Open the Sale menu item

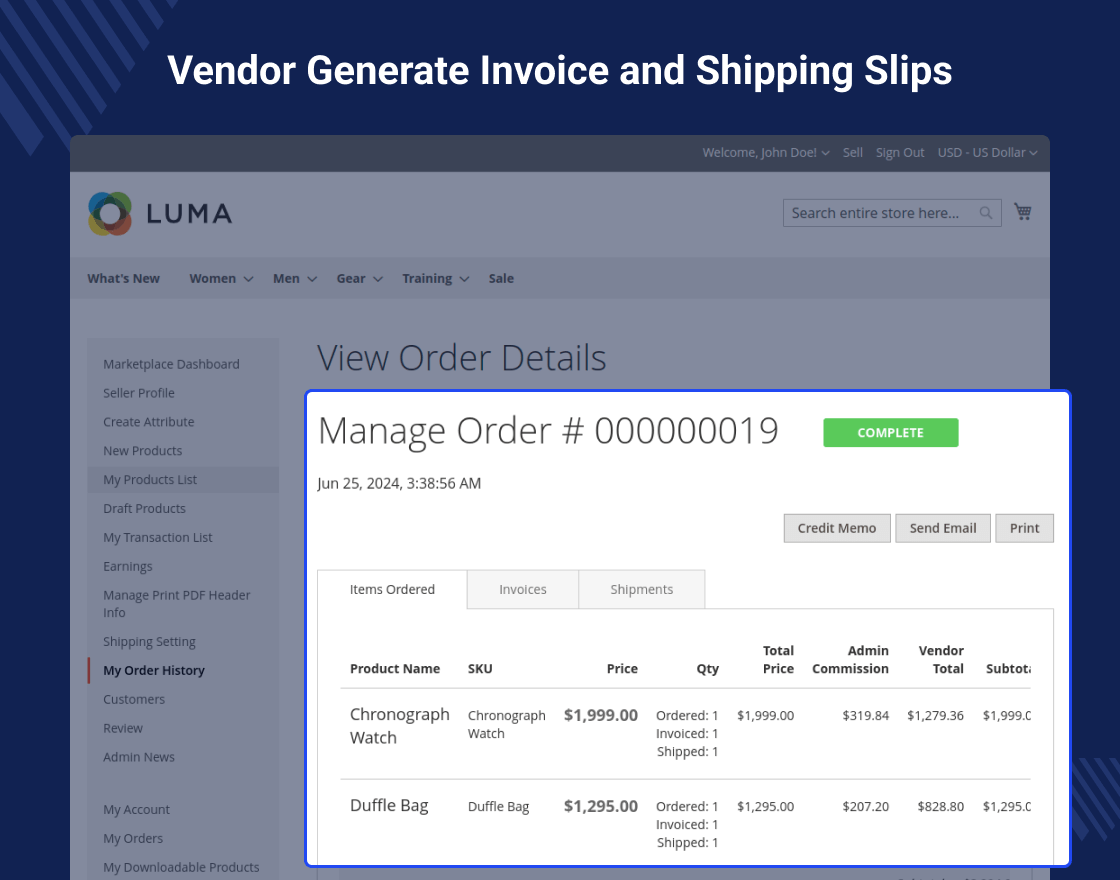[x=501, y=279]
